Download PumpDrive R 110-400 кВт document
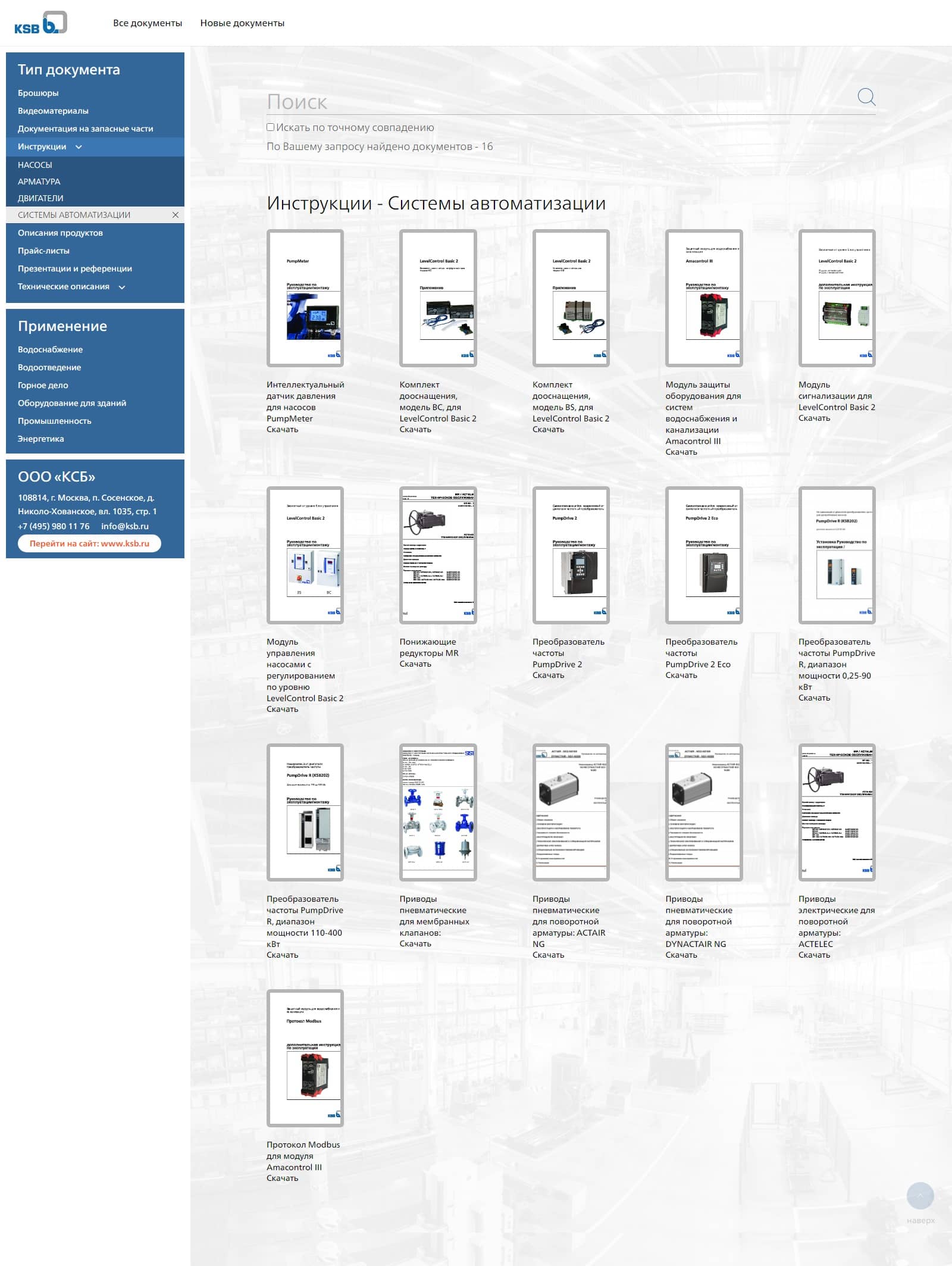952x1266 pixels. [282, 955]
